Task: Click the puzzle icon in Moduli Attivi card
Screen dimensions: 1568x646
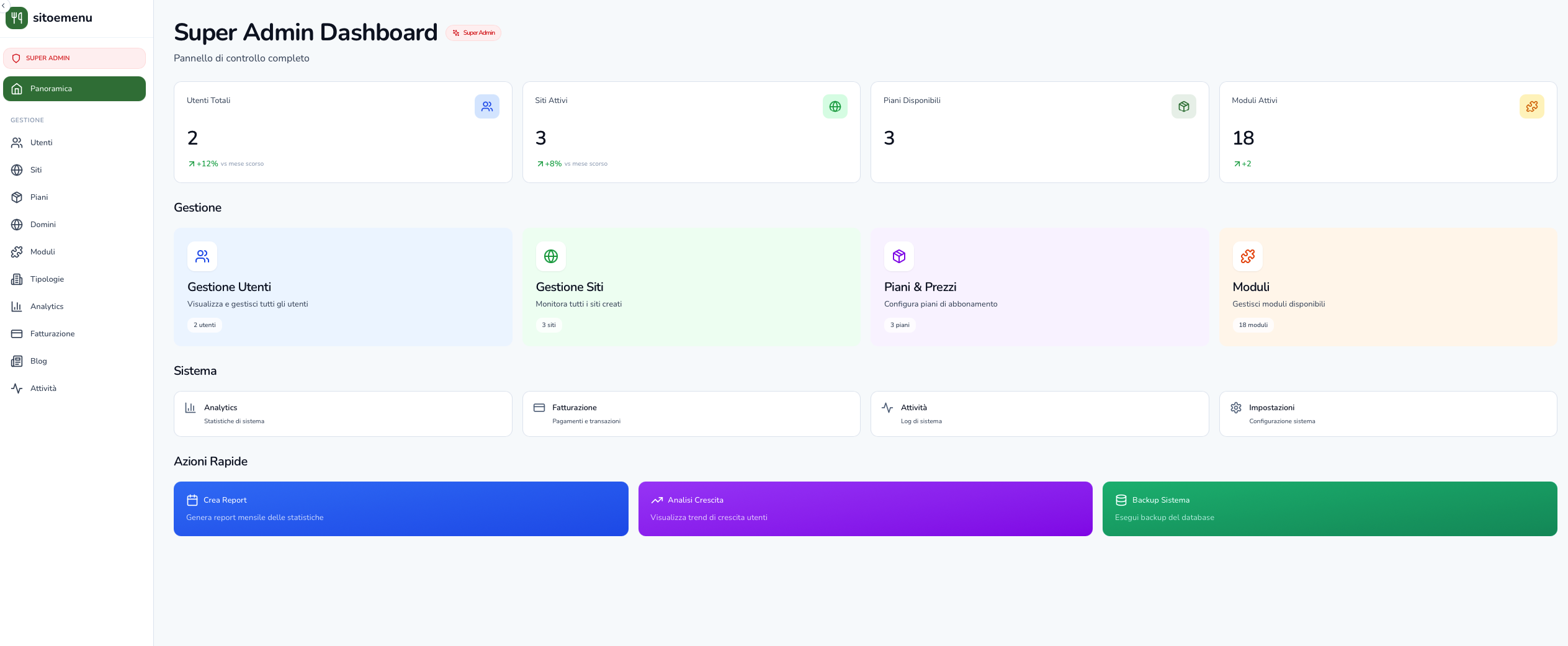Action: pos(1531,107)
